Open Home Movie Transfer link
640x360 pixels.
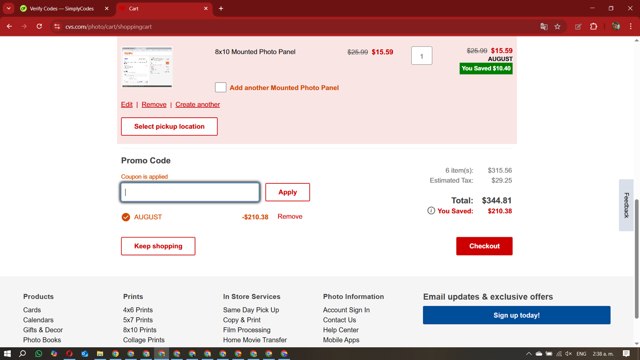tap(255, 340)
